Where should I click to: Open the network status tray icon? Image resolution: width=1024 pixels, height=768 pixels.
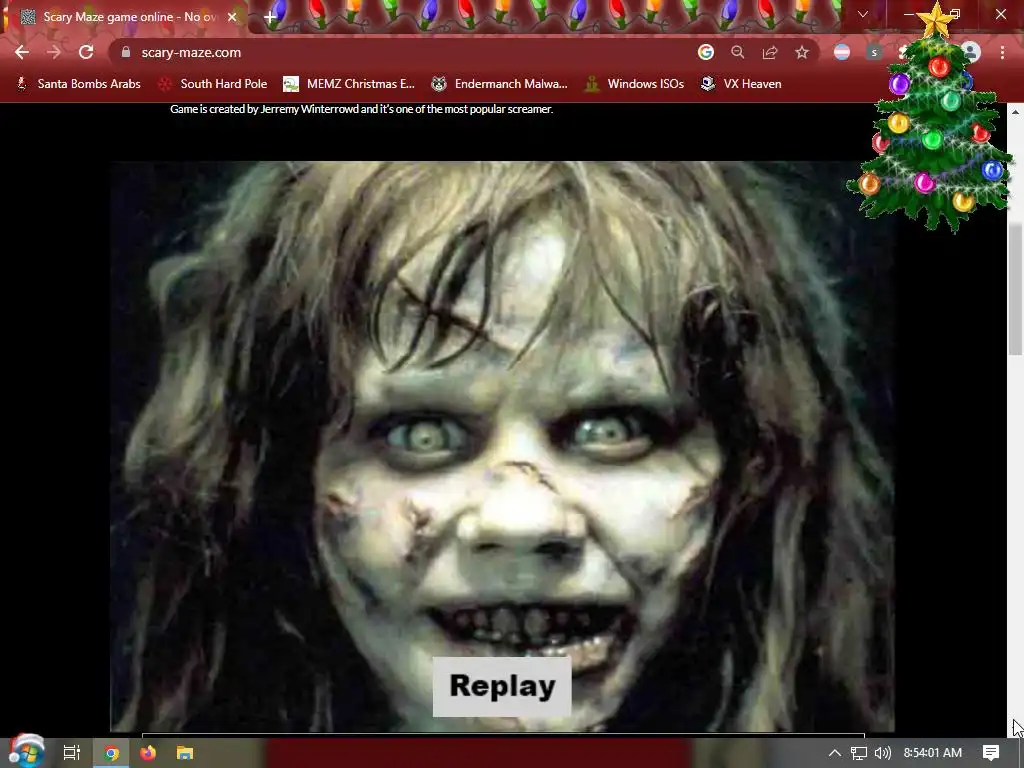coord(859,753)
